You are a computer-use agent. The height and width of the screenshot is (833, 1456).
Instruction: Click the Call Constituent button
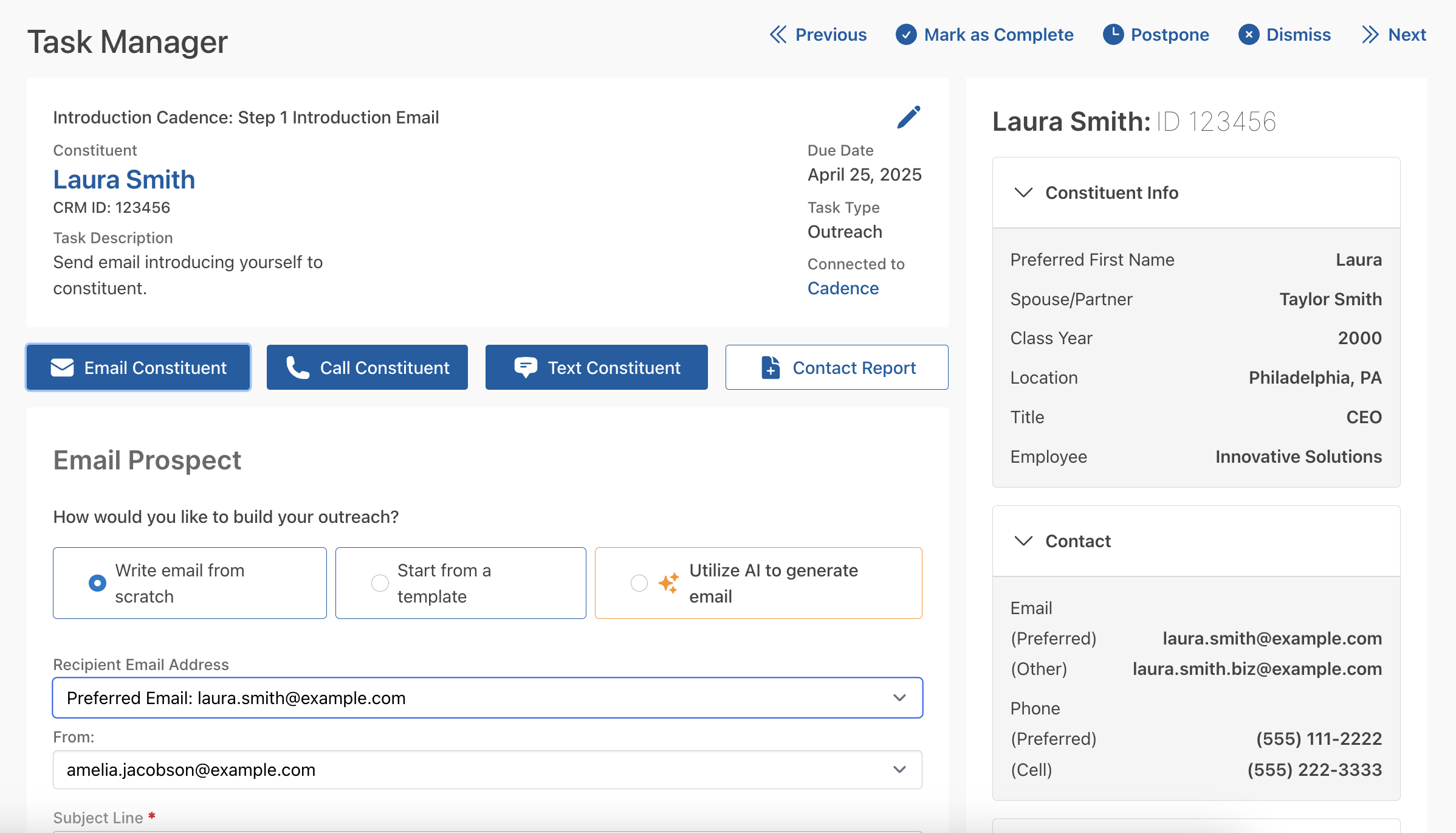click(367, 367)
